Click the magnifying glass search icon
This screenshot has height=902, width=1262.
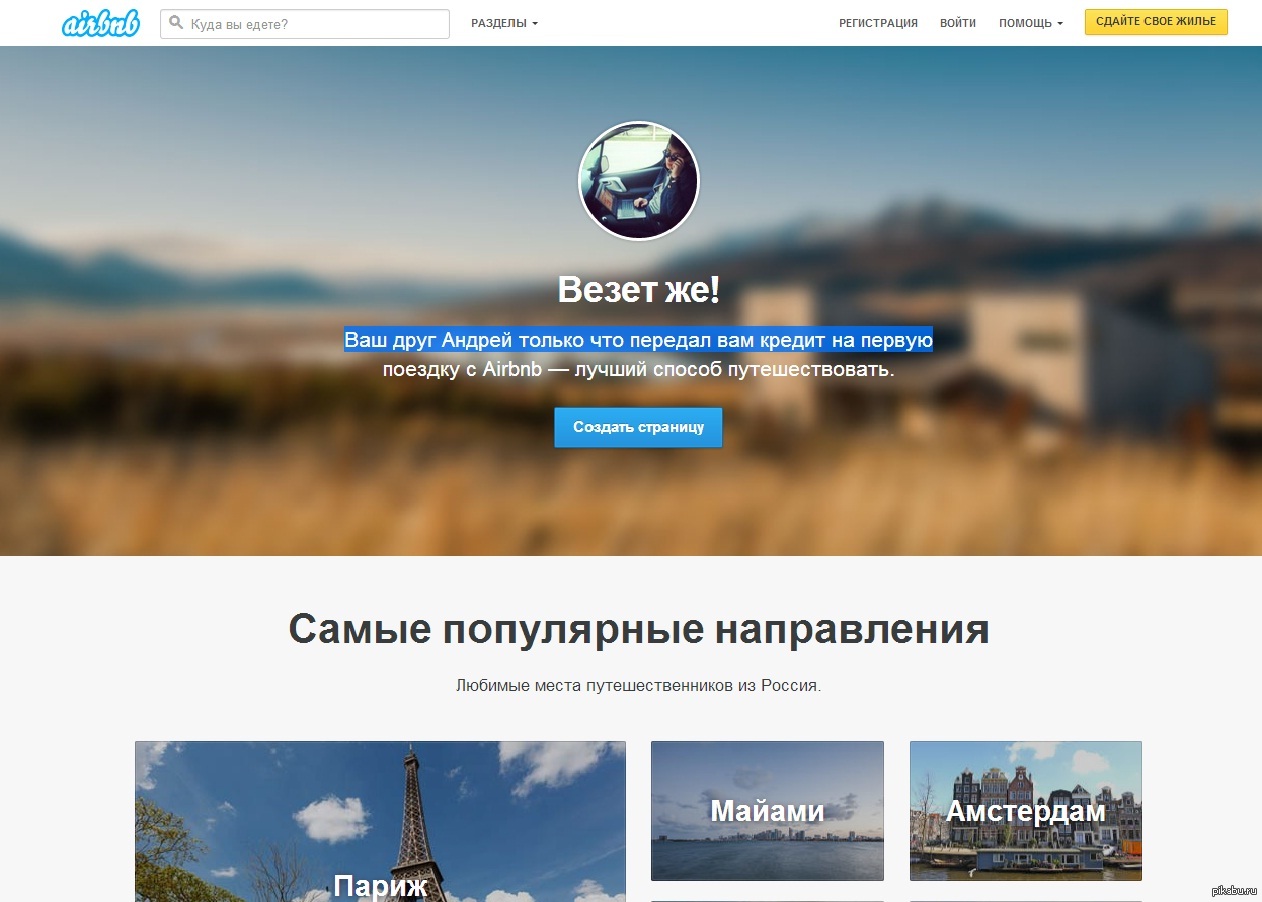[177, 23]
